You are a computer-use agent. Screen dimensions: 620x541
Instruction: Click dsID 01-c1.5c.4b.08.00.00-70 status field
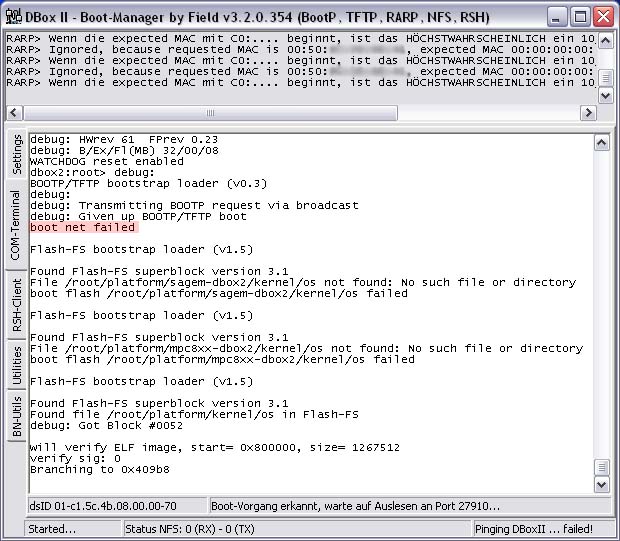point(117,506)
